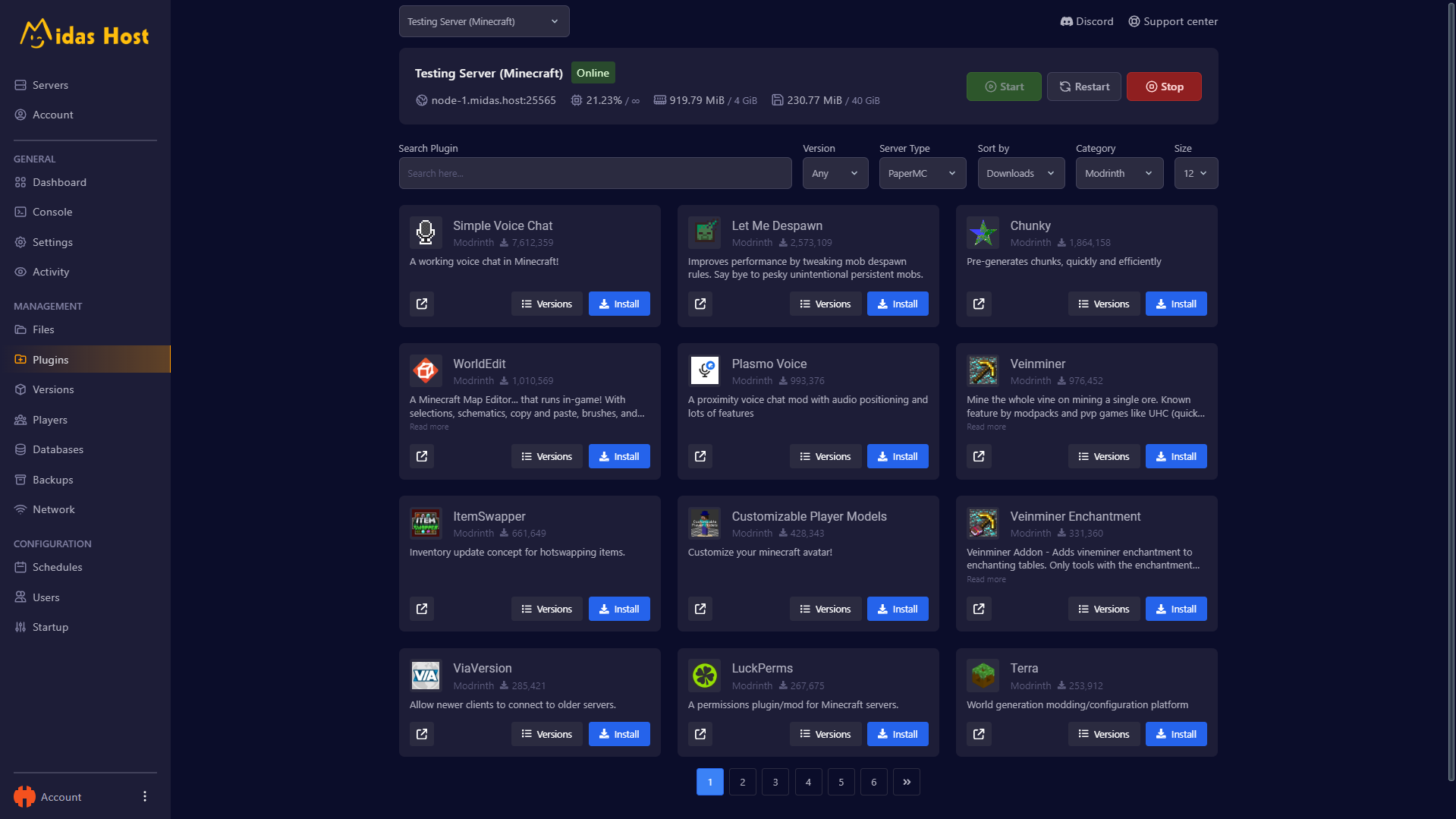
Task: Open LuckPerms external link icon
Action: point(700,734)
